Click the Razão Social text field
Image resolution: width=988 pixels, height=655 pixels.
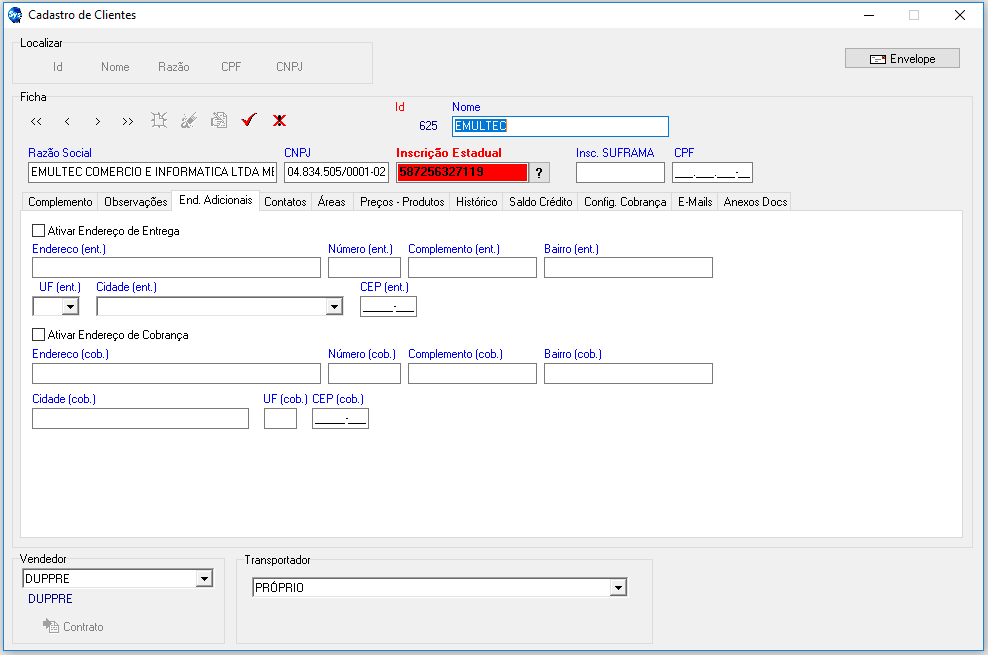(152, 172)
